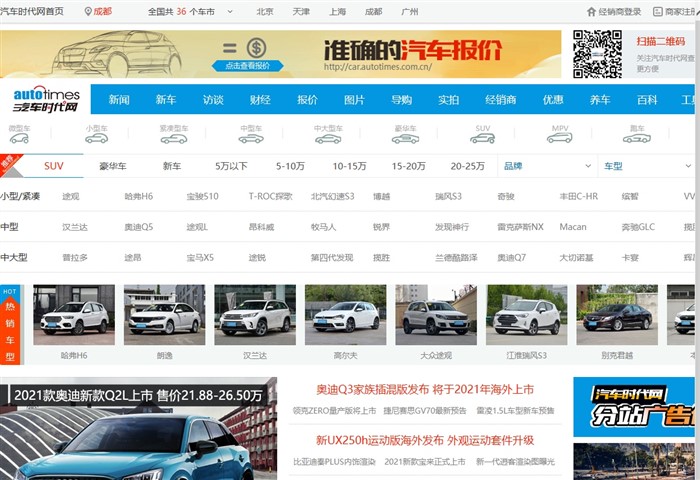Click T-ROC探歌 in the SUV list
The height and width of the screenshot is (480, 700).
pos(271,196)
